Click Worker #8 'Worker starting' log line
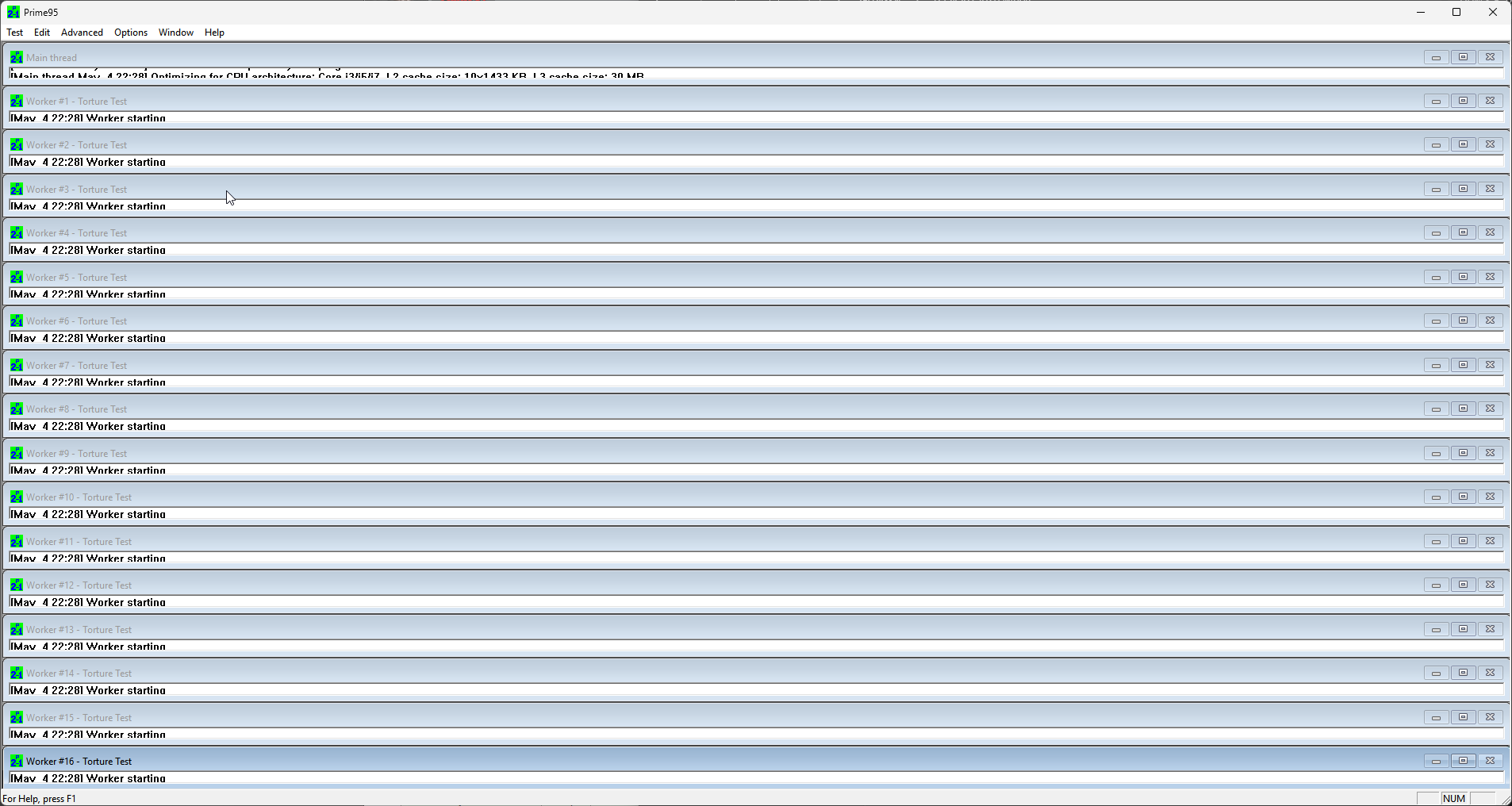This screenshot has width=1512, height=806. click(88, 426)
